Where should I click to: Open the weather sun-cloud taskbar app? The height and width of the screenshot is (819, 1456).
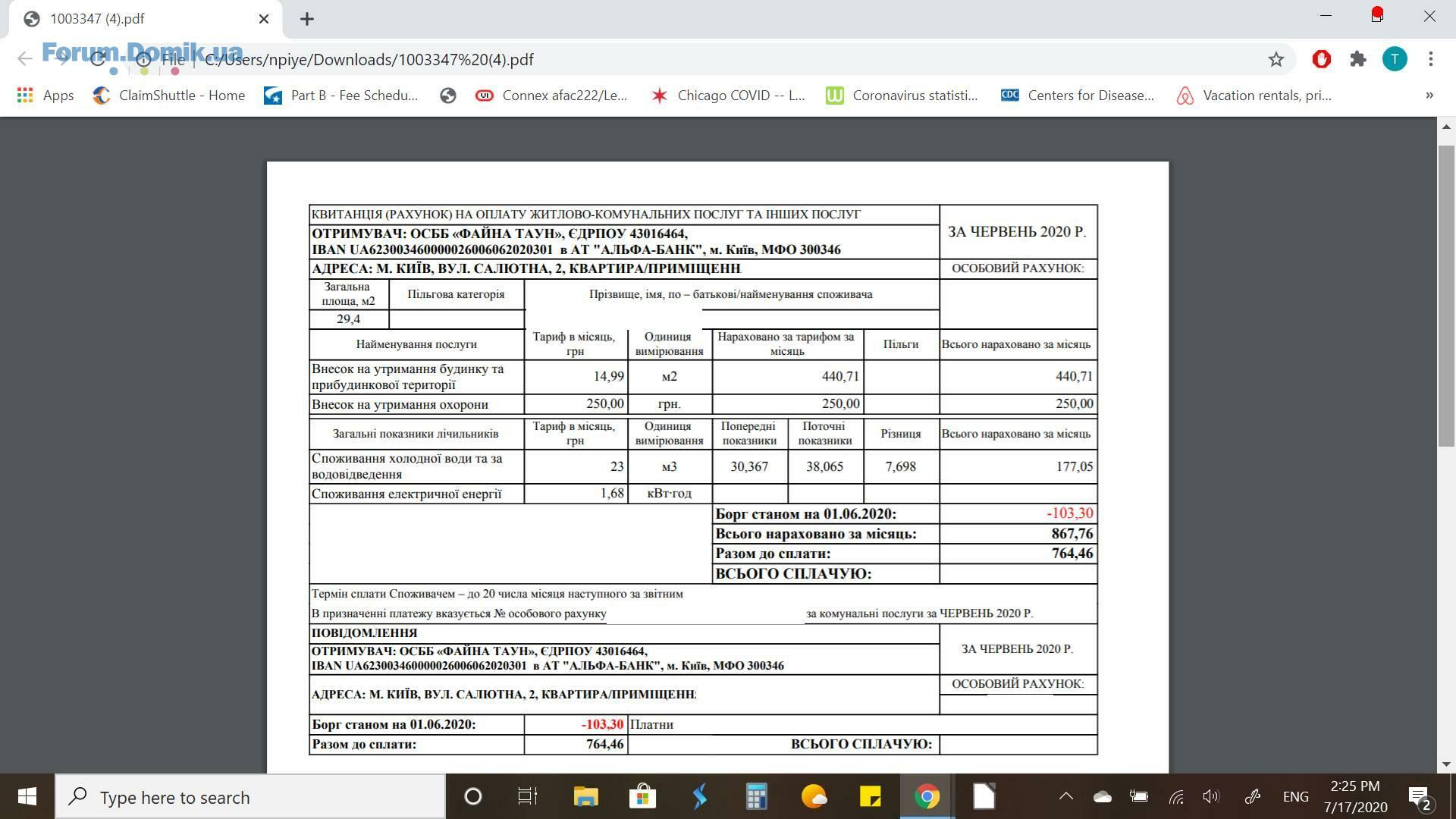tap(814, 796)
